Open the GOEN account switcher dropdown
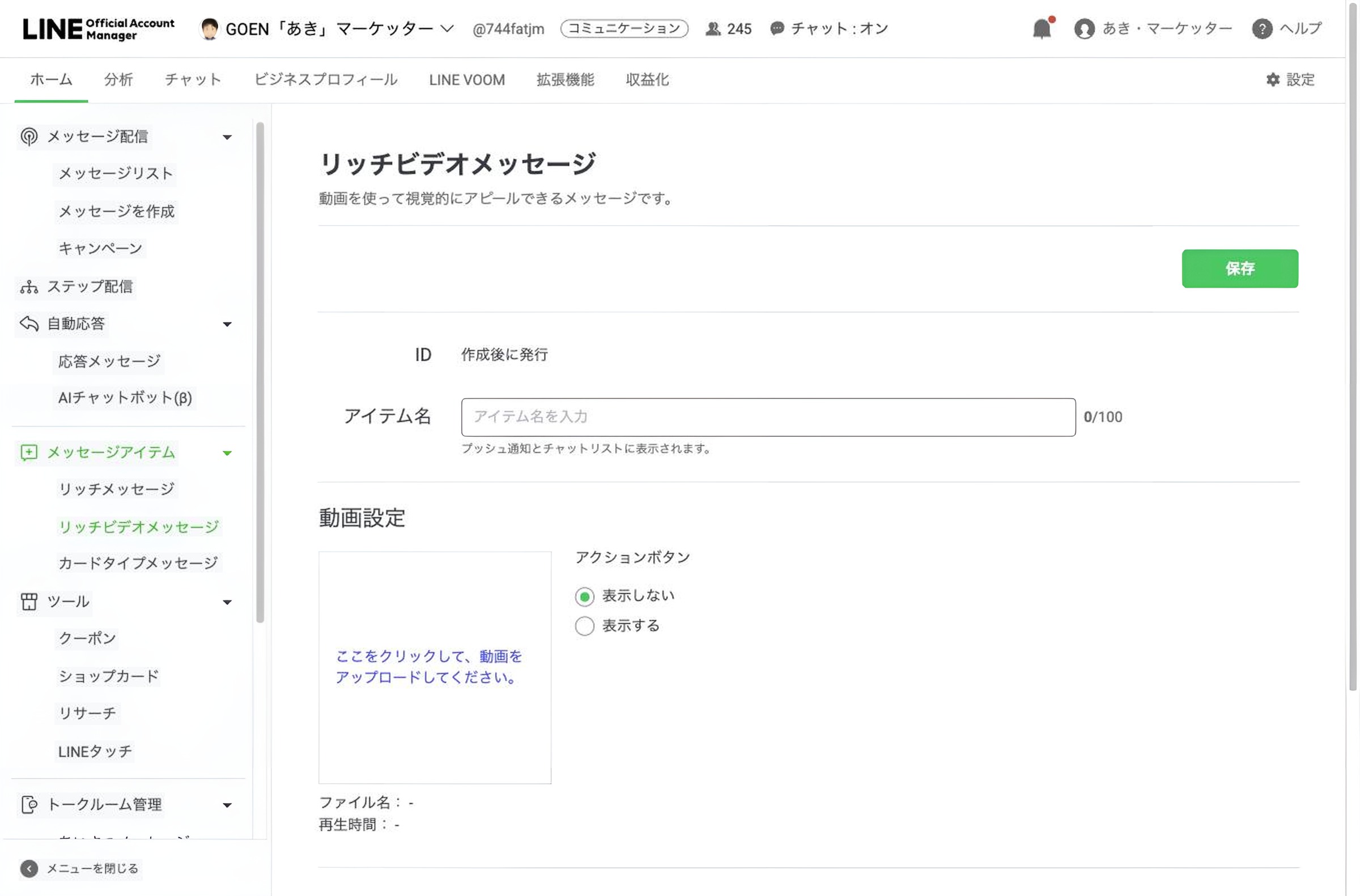 [447, 28]
